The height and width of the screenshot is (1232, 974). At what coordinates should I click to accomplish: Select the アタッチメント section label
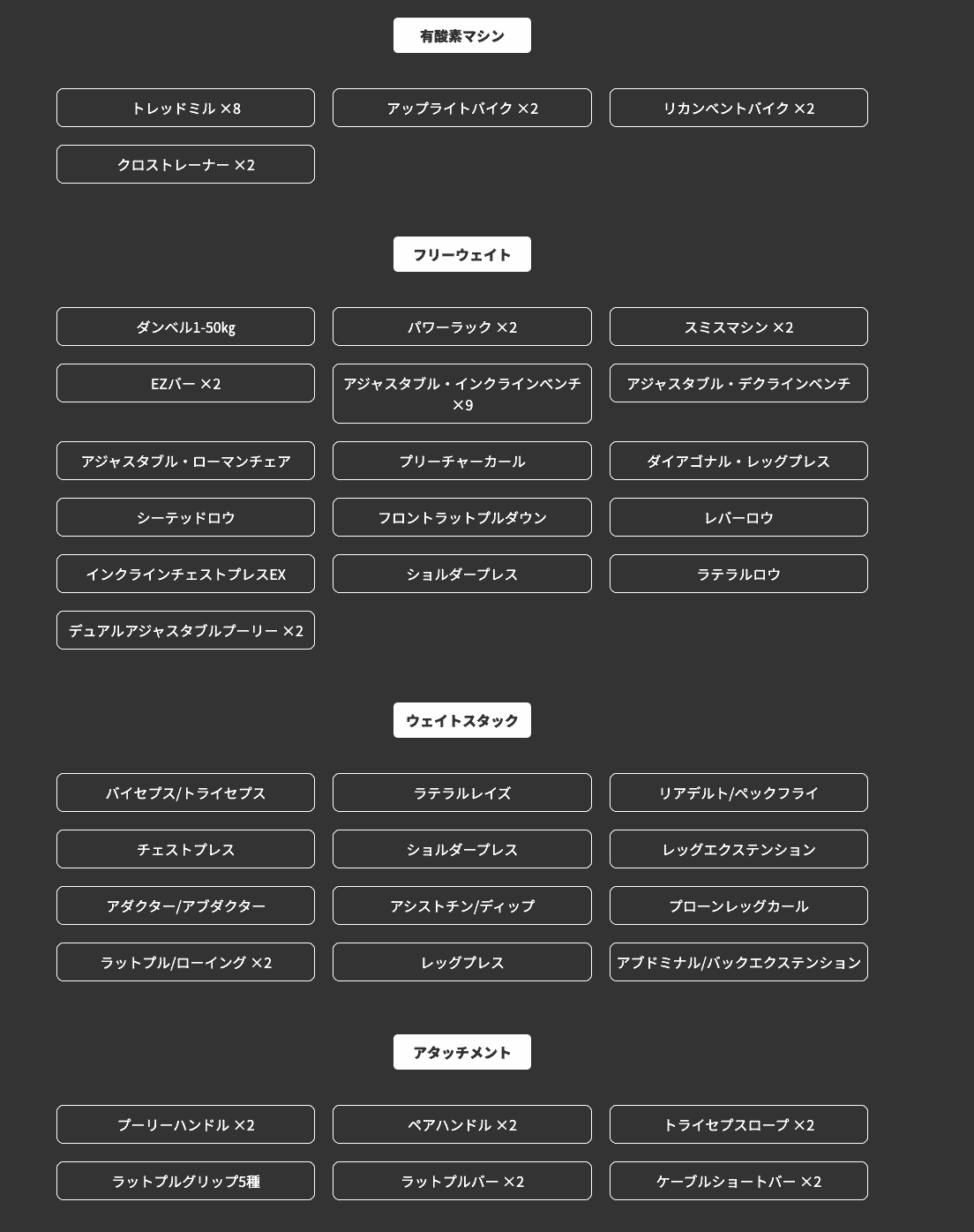(461, 1052)
